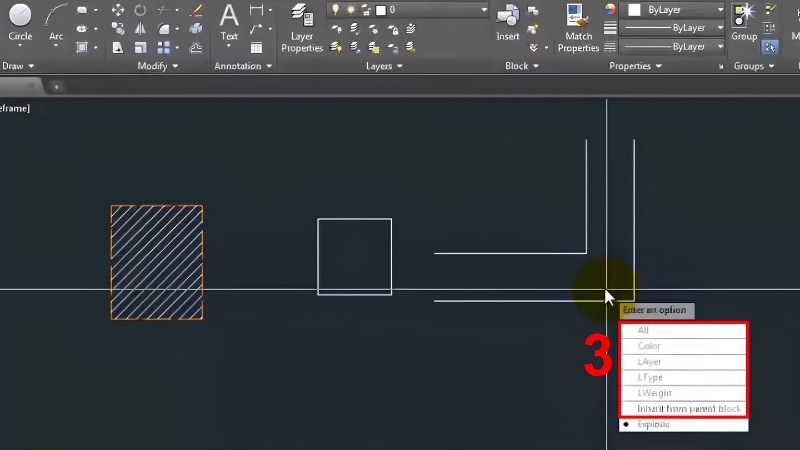This screenshot has height=450, width=800.
Task: Choose LType from the option menu
Action: click(684, 378)
